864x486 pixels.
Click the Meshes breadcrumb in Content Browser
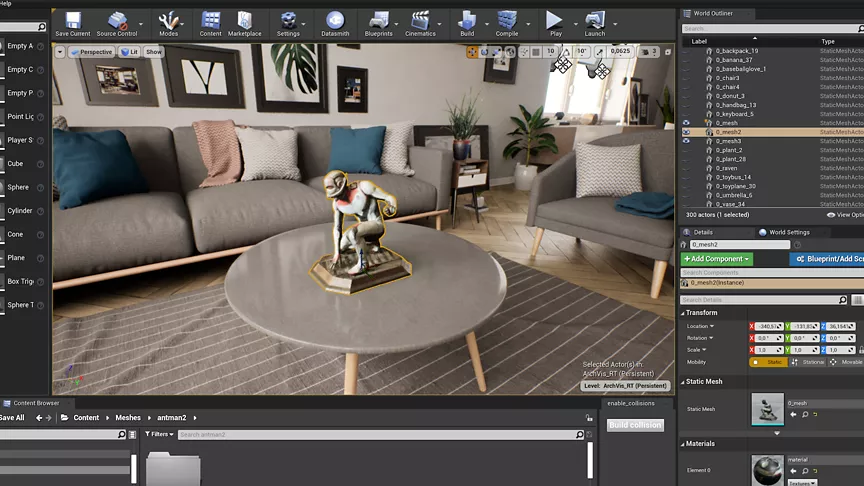point(128,418)
